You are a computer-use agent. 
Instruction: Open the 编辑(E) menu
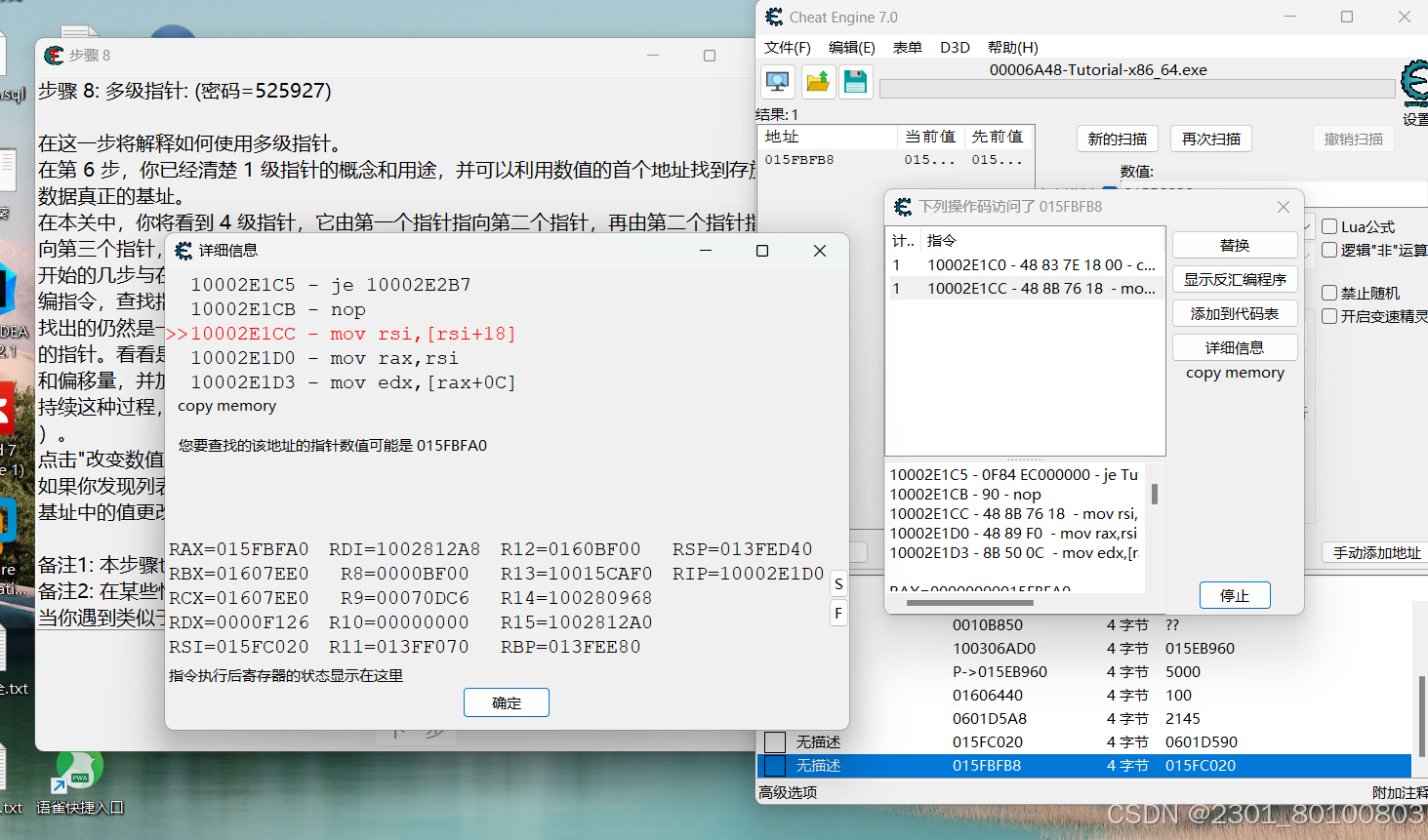click(x=851, y=47)
